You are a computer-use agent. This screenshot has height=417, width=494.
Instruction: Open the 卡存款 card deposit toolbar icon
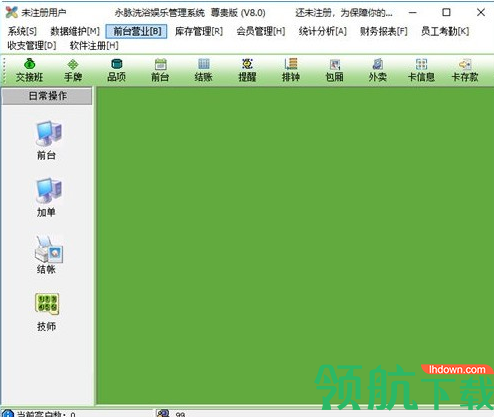[465, 70]
